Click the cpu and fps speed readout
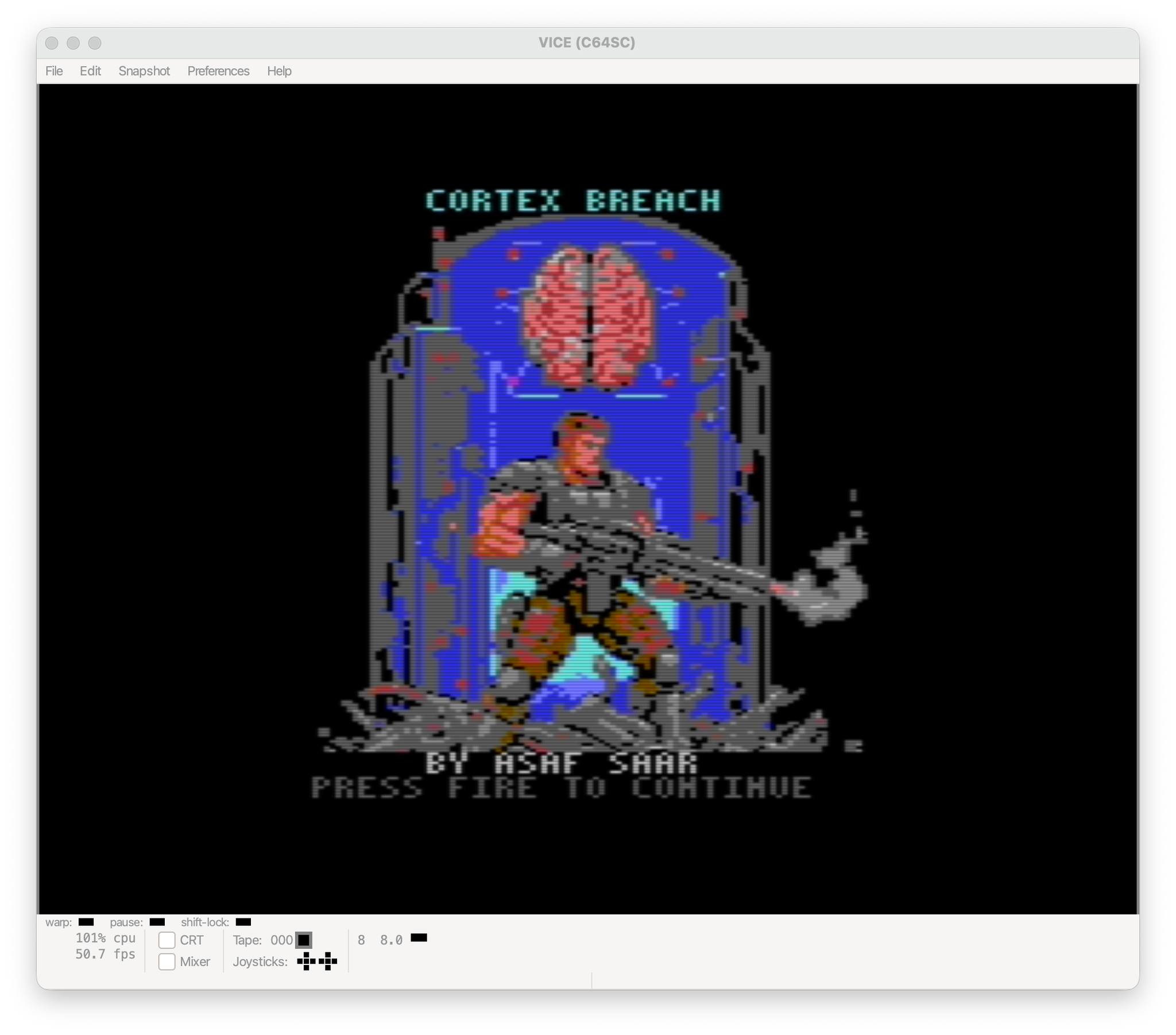The image size is (1176, 1035). coord(105,947)
